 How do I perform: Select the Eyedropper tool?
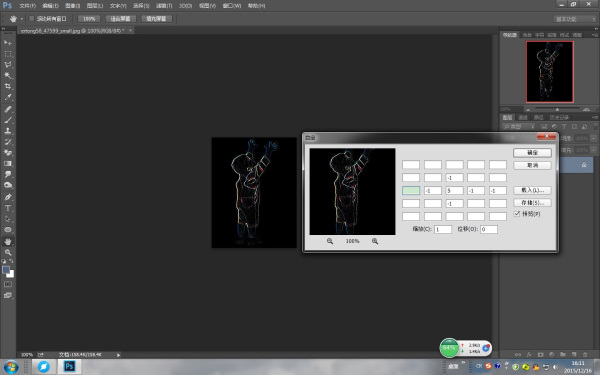[8, 97]
